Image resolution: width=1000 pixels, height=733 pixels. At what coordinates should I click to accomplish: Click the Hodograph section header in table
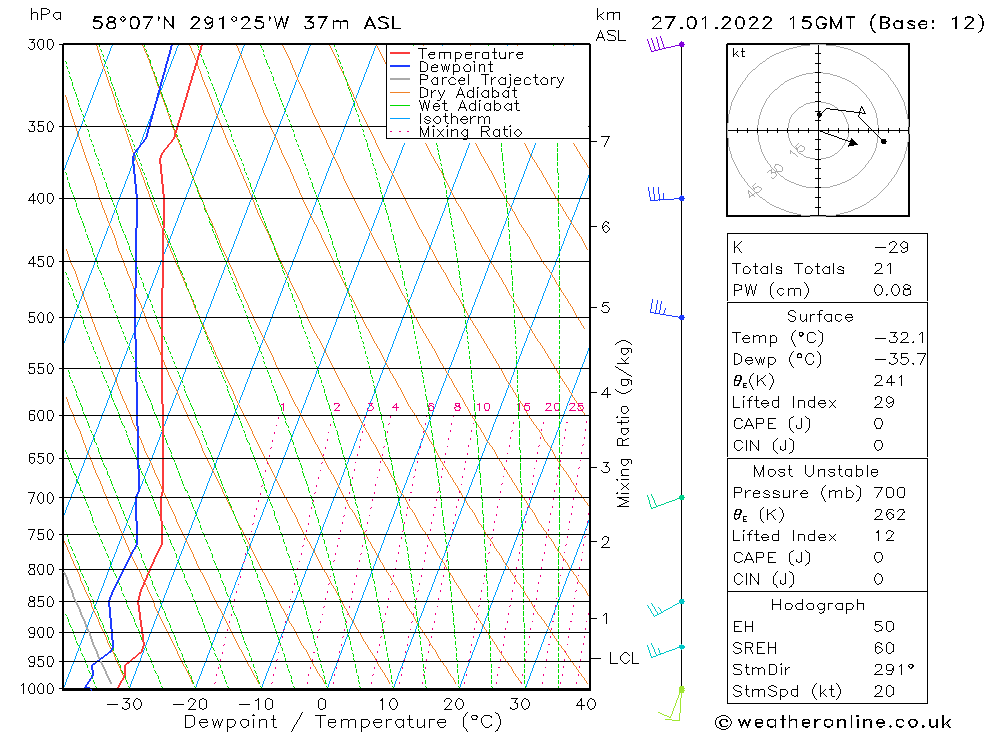(x=818, y=605)
